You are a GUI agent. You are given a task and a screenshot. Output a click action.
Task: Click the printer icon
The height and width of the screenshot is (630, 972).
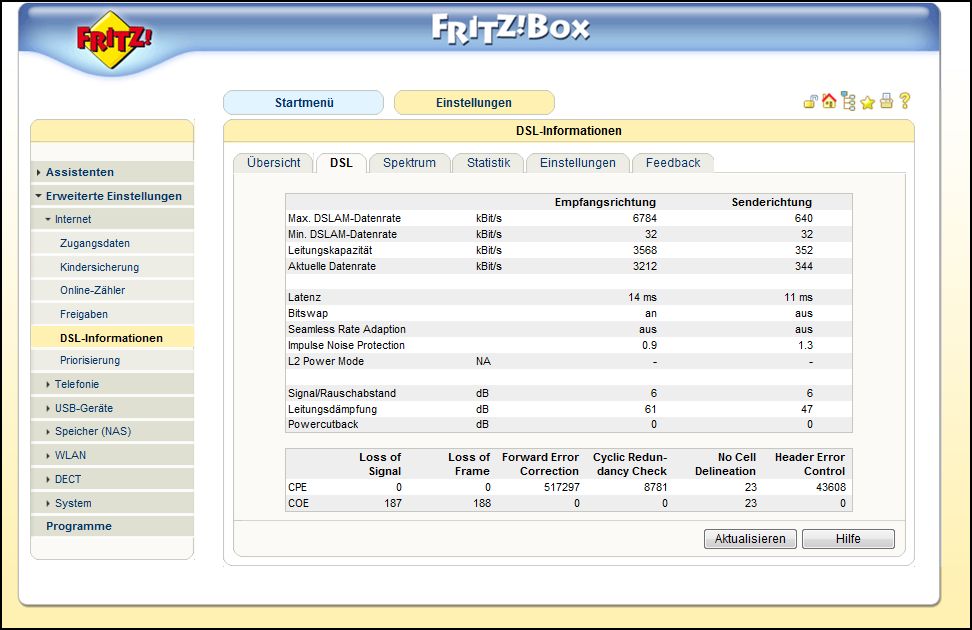pyautogui.click(x=886, y=101)
